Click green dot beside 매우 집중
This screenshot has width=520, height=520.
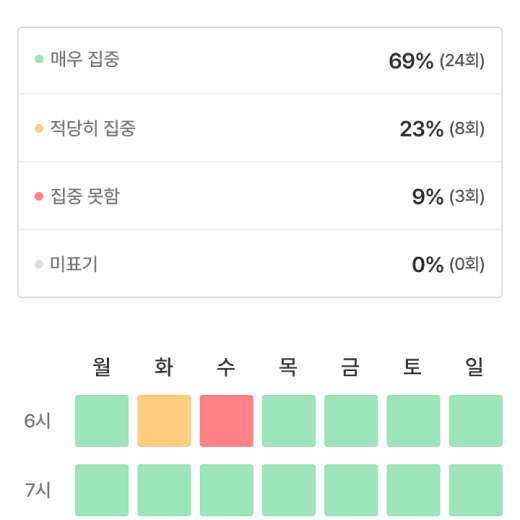39,59
